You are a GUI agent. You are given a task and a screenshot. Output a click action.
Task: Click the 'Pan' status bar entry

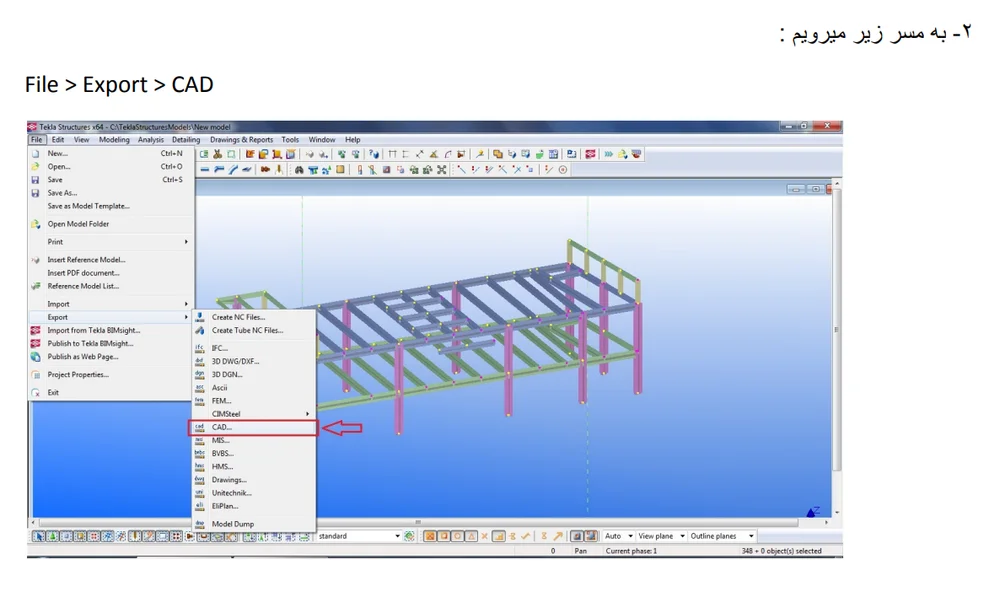point(580,551)
